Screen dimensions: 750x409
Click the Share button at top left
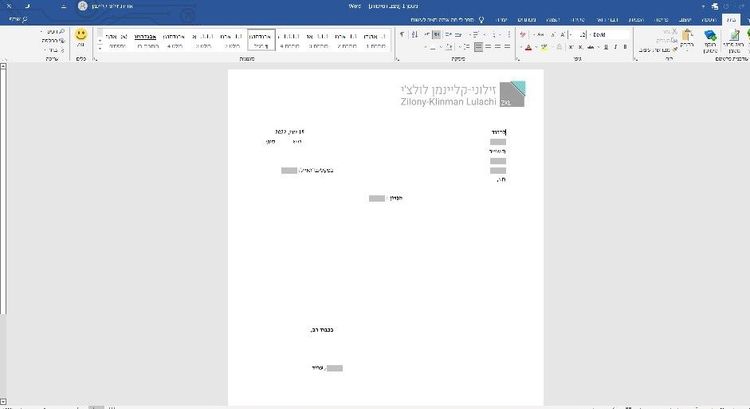(18, 19)
